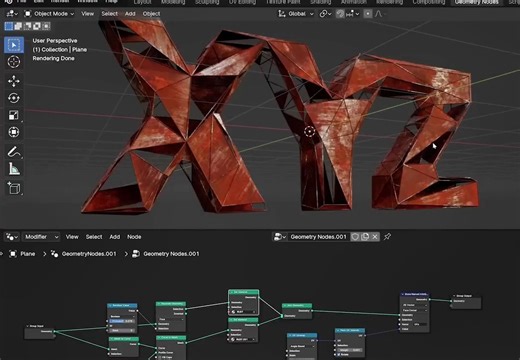Switch to the Geometry Nodes workspace tab
Viewport: 520px width, 360px height.
(x=477, y=2)
